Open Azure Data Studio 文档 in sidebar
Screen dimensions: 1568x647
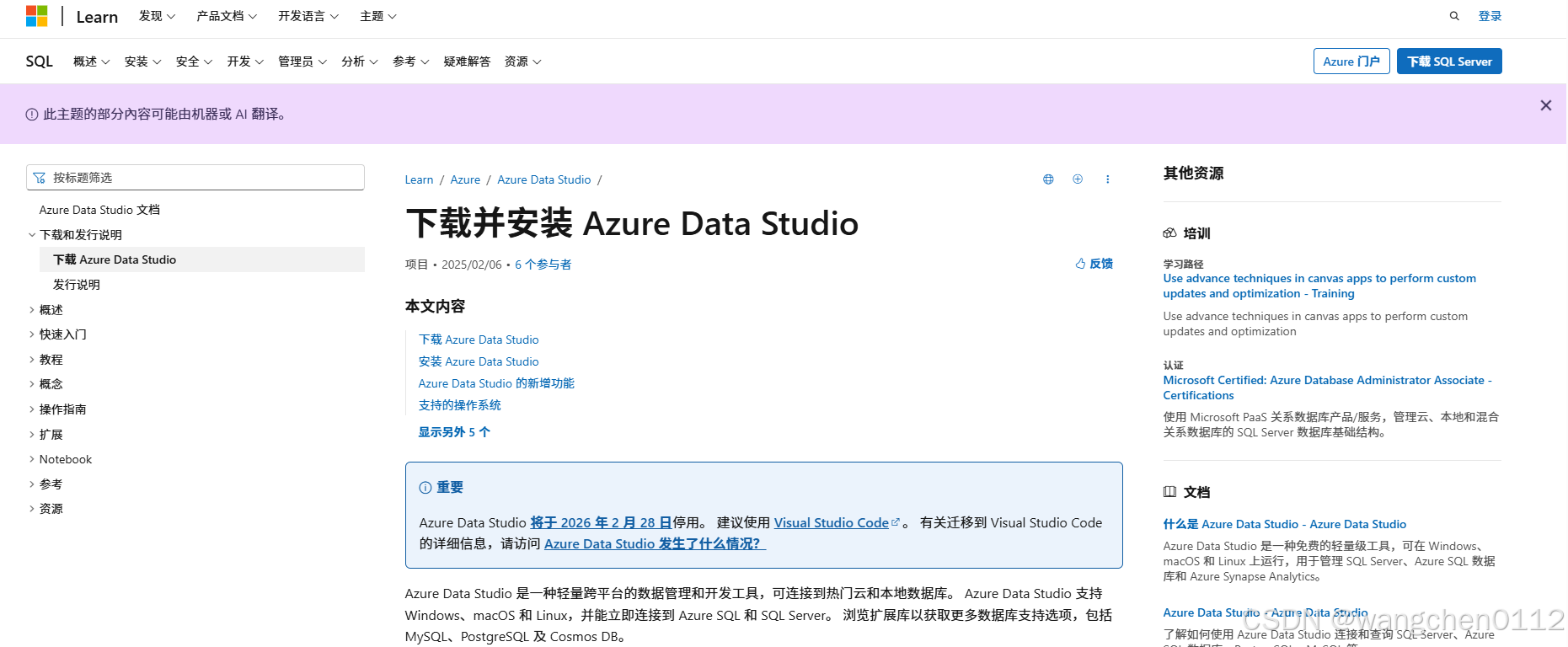(99, 210)
